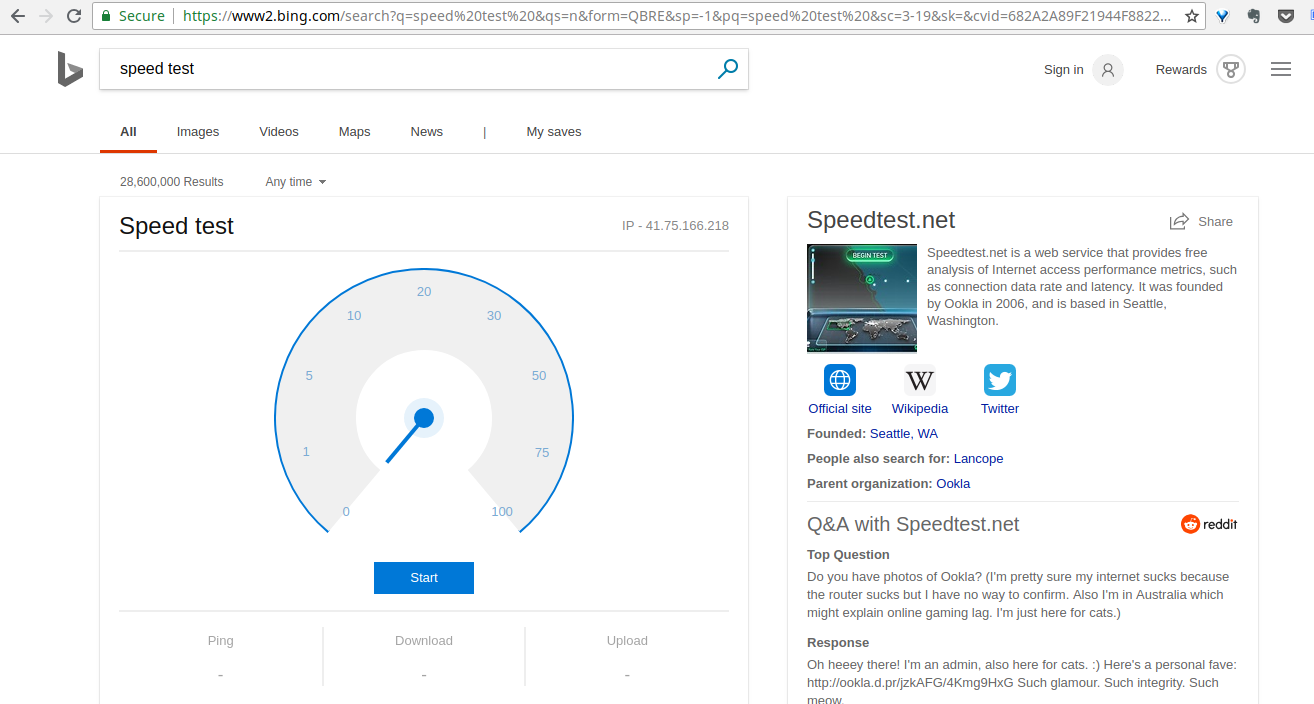1314x704 pixels.
Task: Switch to the Maps tab
Action: coord(354,132)
